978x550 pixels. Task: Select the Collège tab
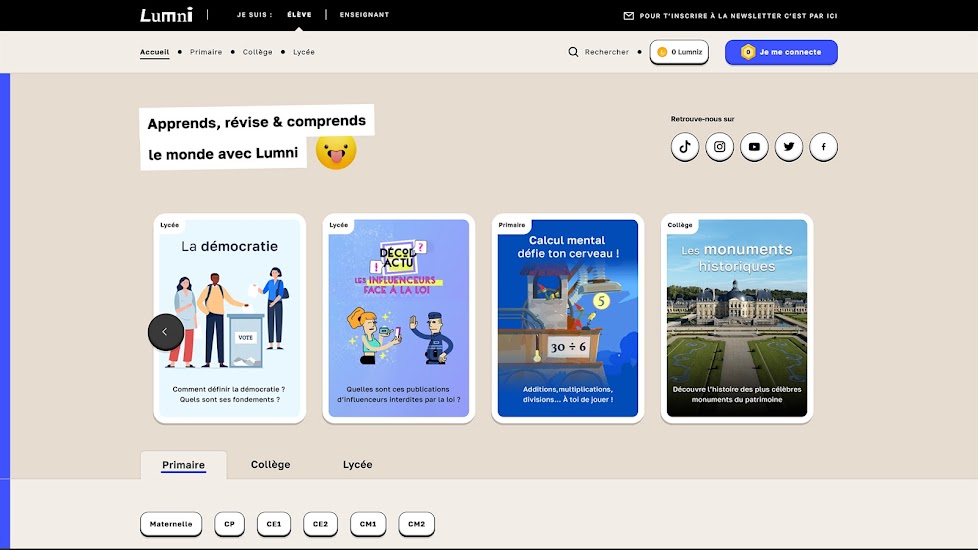(270, 465)
